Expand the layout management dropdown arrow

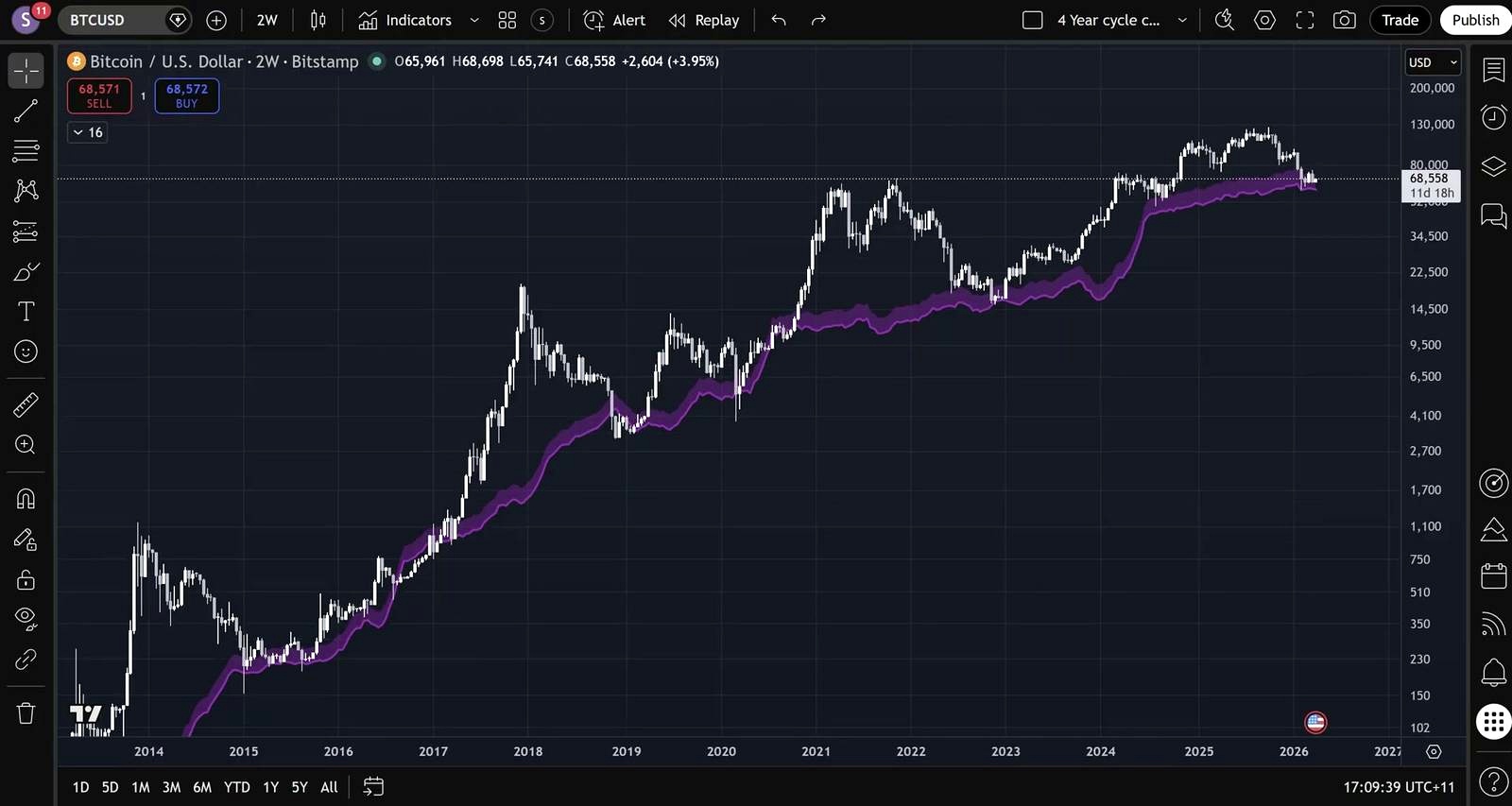point(1182,20)
